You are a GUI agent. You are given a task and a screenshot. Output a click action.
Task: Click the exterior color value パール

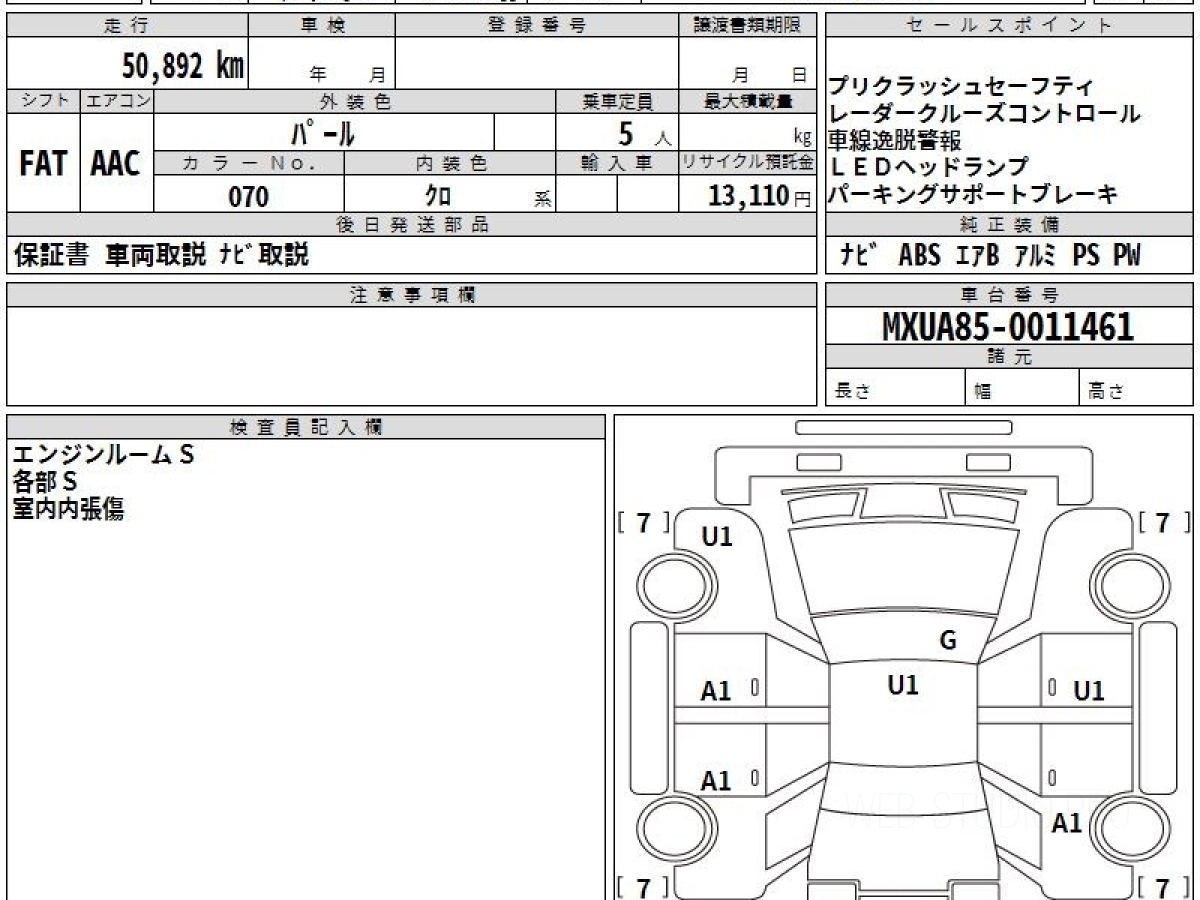[x=323, y=131]
